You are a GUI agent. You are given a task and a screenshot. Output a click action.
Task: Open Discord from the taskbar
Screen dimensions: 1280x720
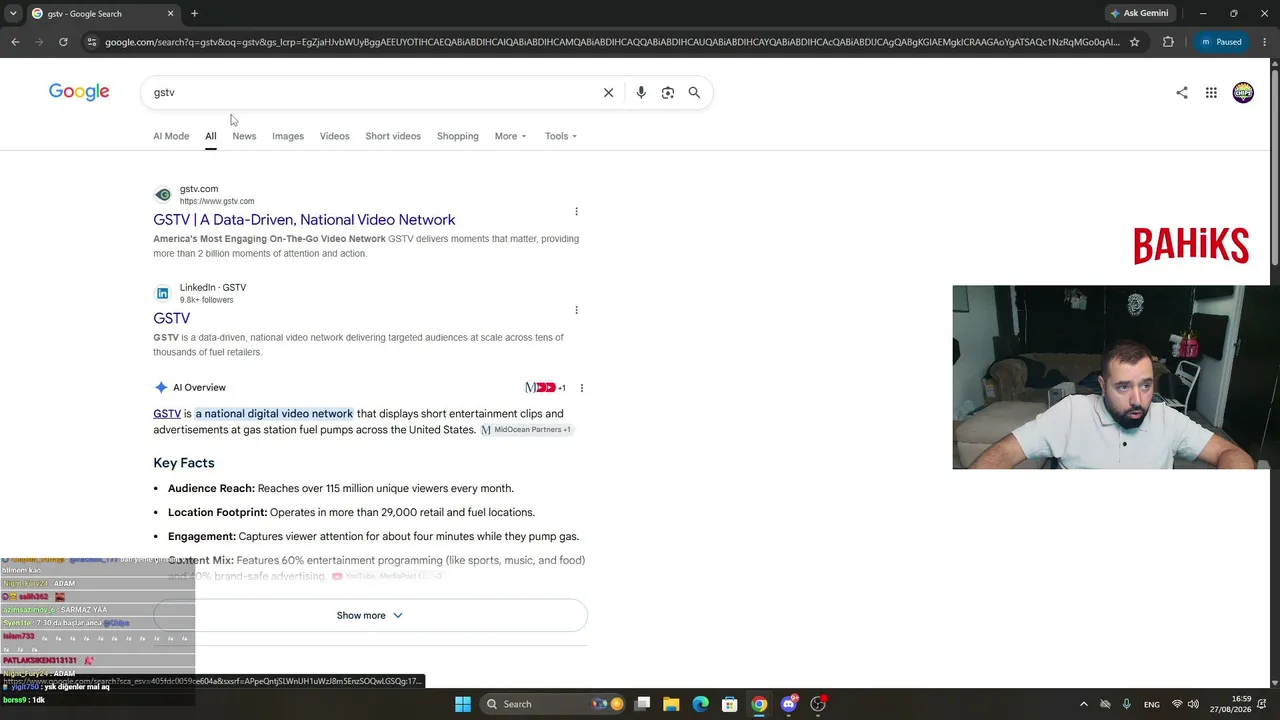click(789, 704)
